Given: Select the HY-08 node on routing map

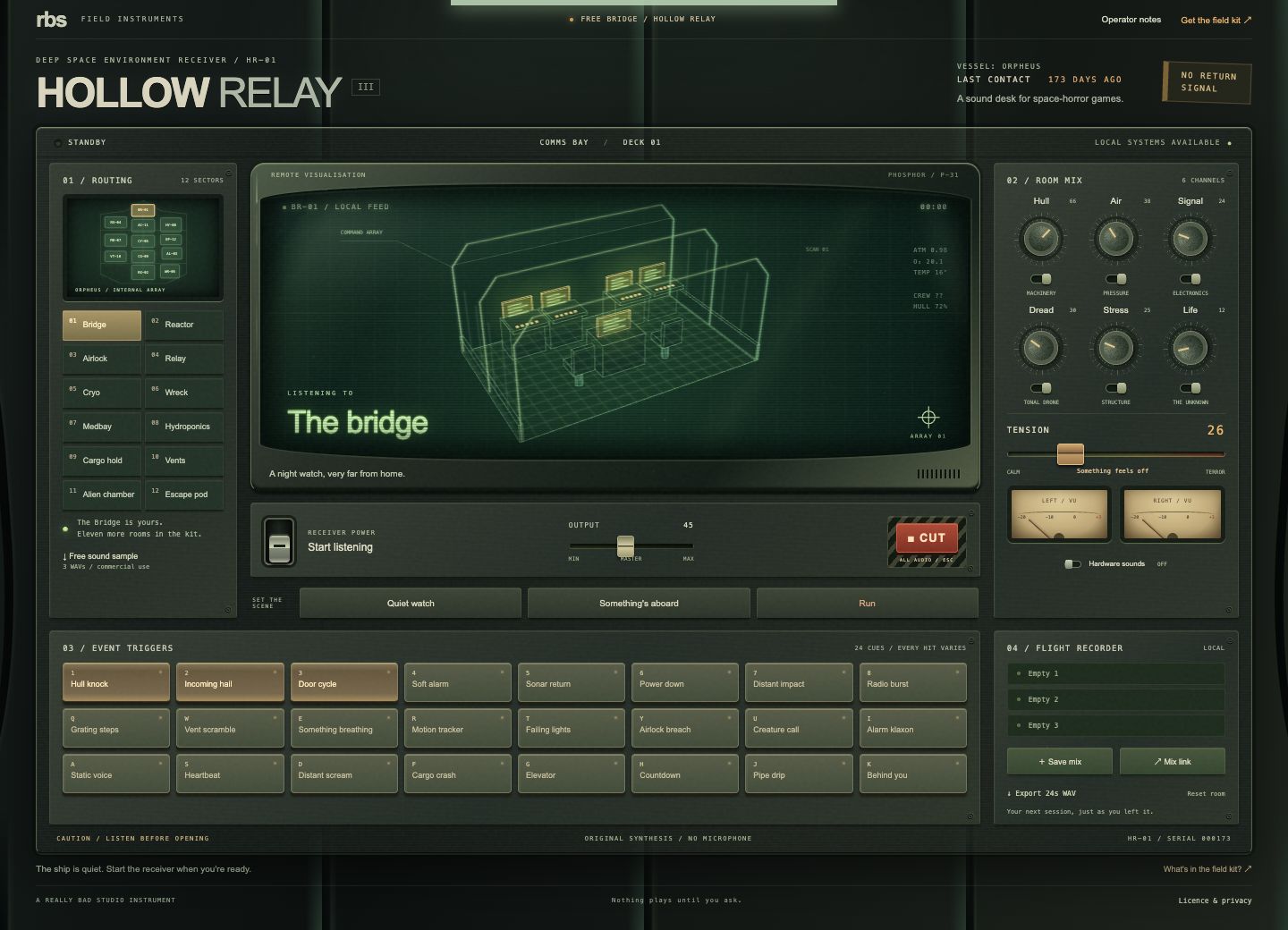Looking at the screenshot, I should [171, 225].
